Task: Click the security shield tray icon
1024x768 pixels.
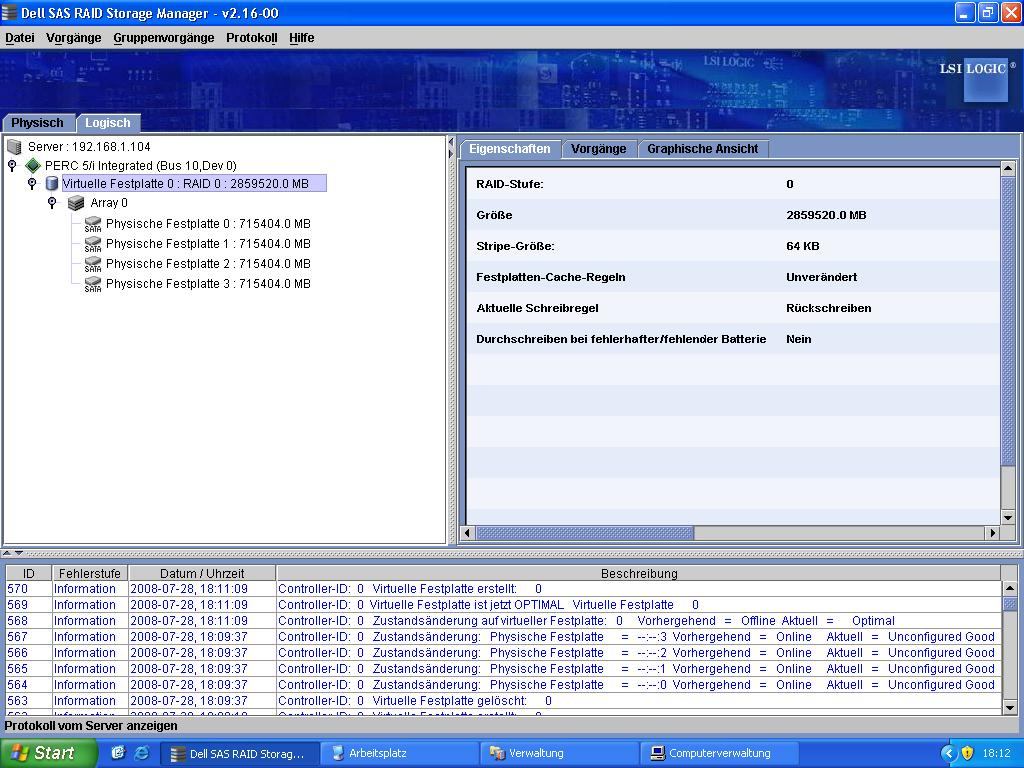Action: click(x=967, y=753)
